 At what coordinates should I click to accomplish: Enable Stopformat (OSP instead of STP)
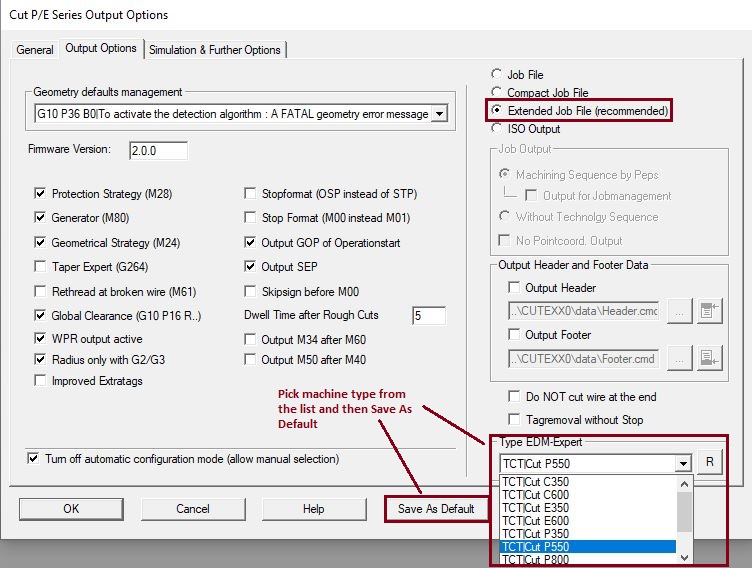pos(250,194)
